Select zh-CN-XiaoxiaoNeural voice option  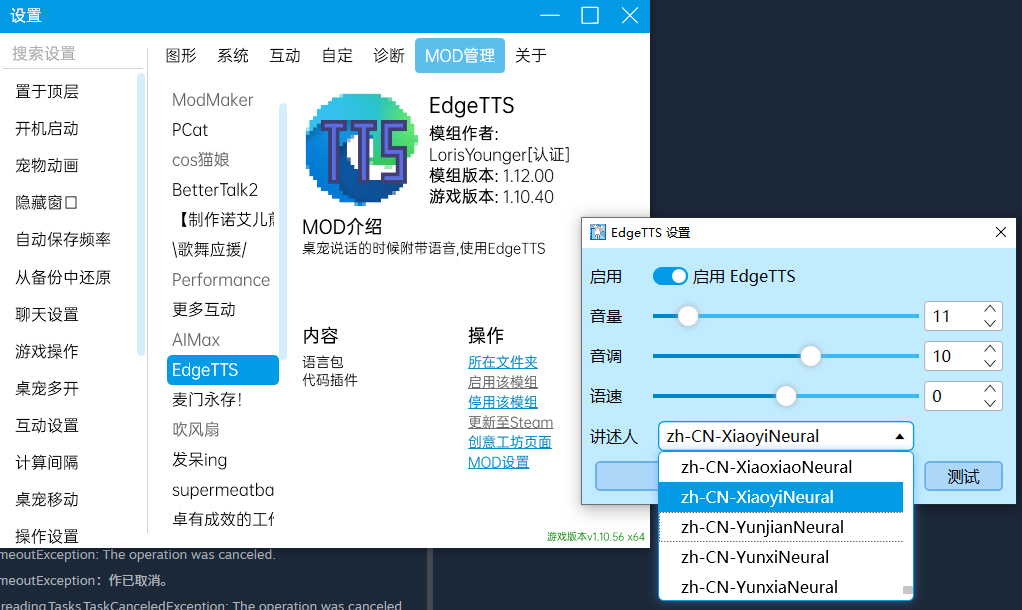[x=781, y=467]
